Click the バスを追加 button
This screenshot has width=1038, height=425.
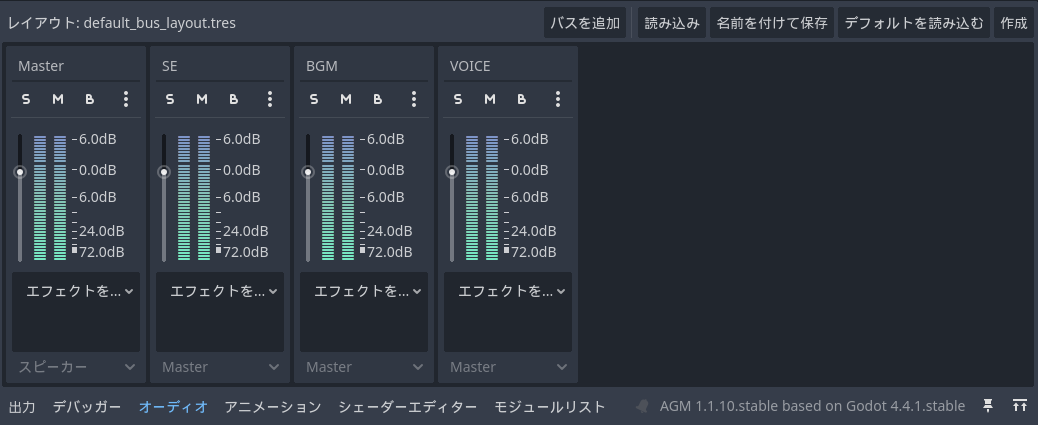[586, 23]
